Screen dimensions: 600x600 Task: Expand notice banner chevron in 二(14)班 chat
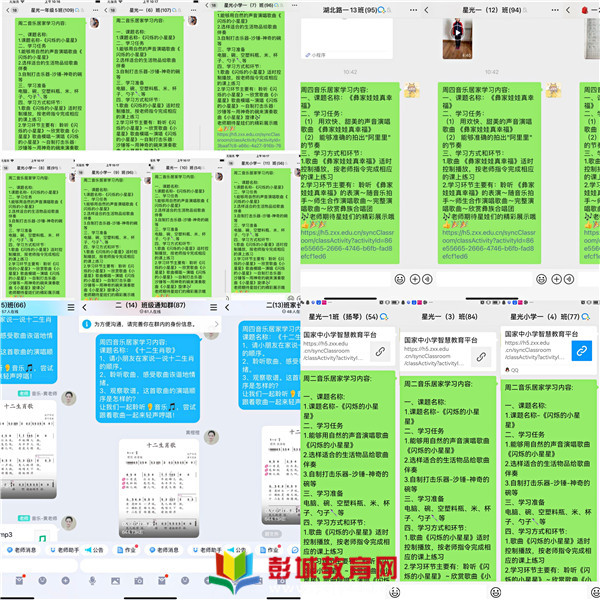tap(216, 324)
